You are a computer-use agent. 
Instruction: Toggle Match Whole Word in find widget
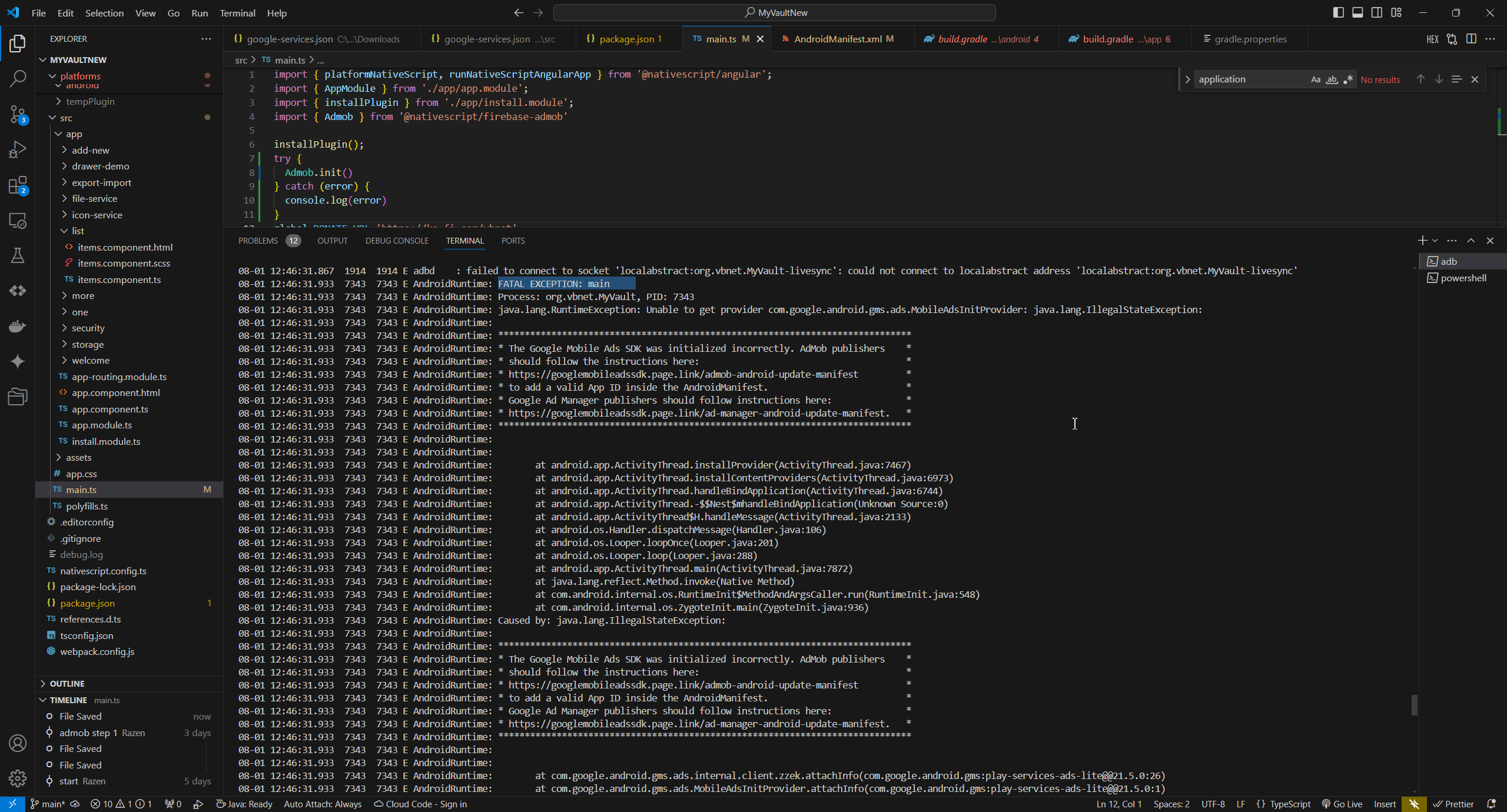click(1332, 79)
